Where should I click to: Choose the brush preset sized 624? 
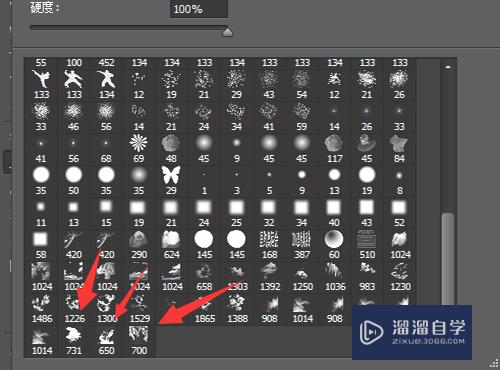(x=171, y=239)
